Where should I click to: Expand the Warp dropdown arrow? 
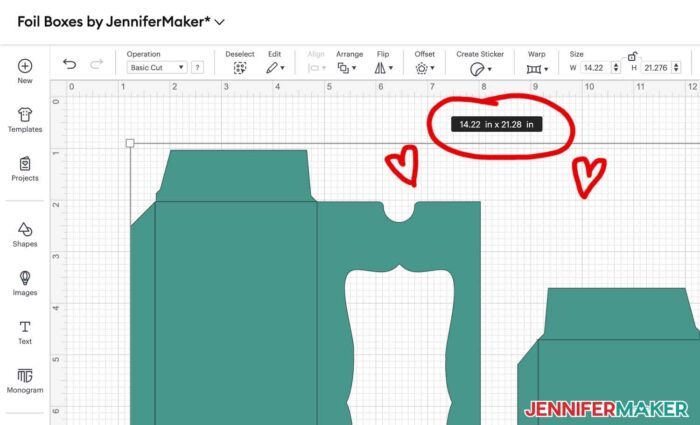click(x=546, y=69)
